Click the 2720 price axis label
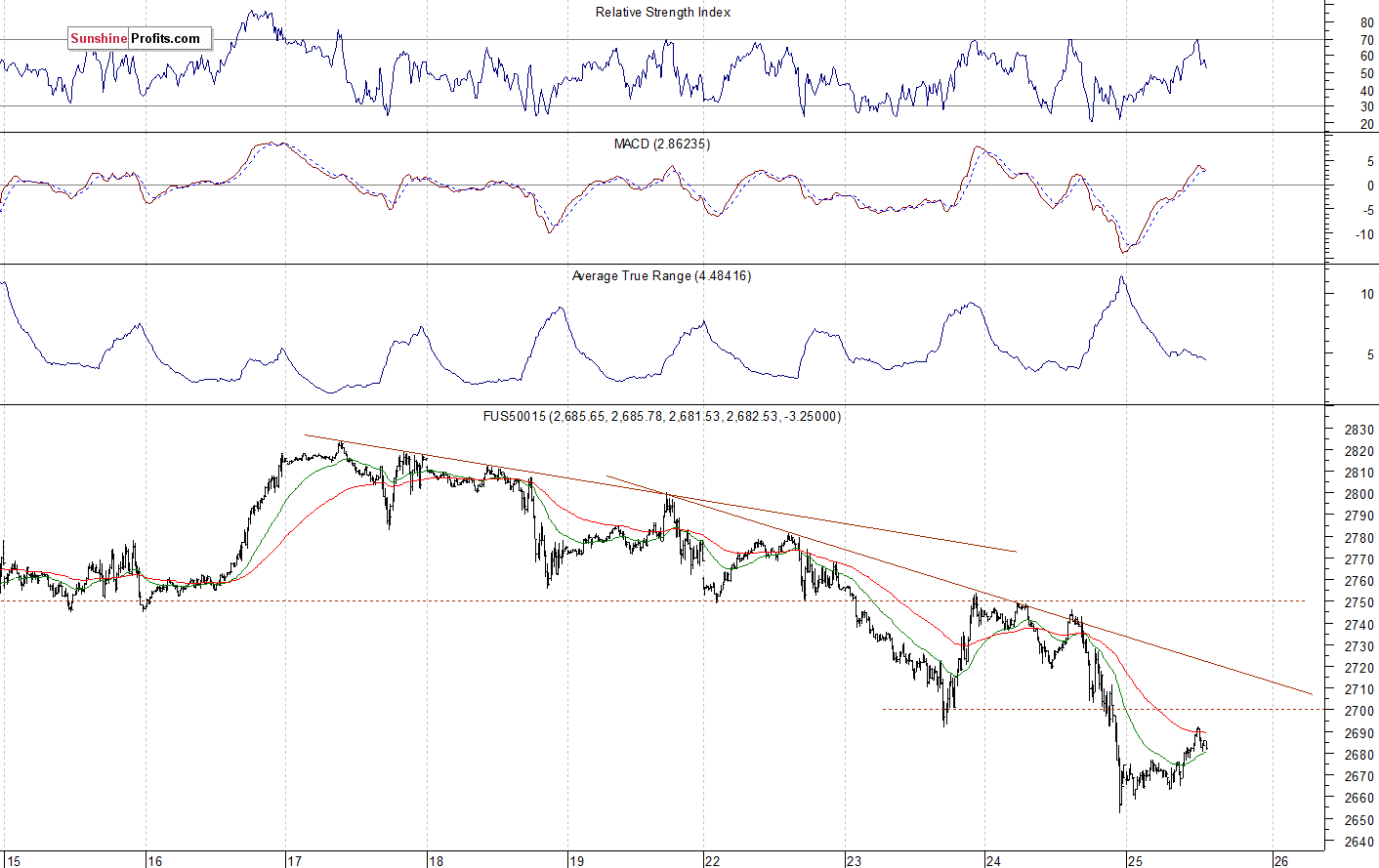This screenshot has width=1379, height=868. coord(1358,668)
